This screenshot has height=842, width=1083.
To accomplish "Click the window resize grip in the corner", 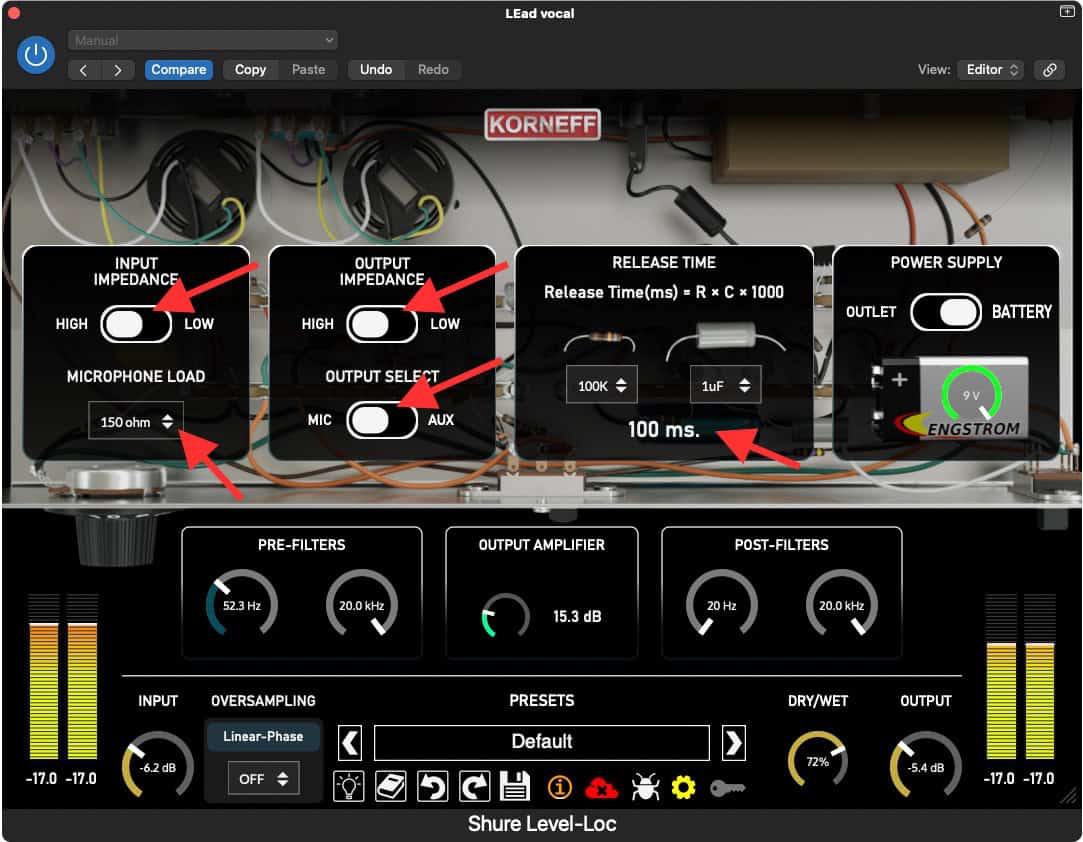I will [x=1069, y=796].
